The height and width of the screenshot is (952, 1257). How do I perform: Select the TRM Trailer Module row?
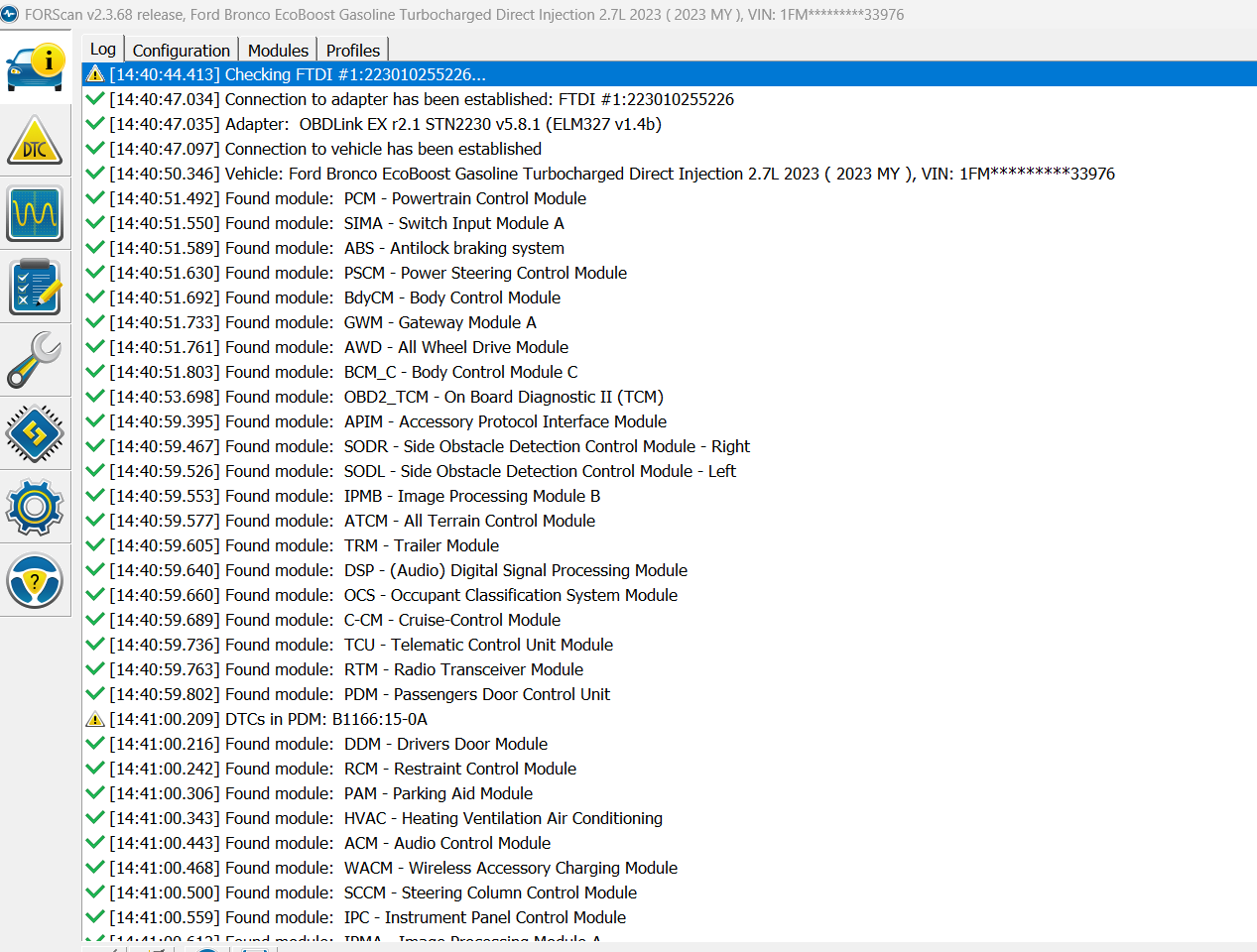point(669,545)
